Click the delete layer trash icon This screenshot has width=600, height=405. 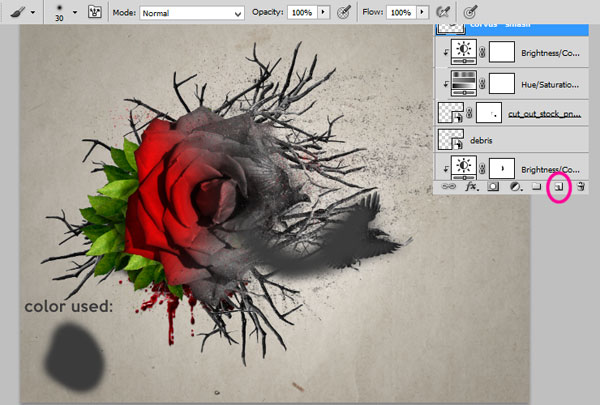point(580,186)
